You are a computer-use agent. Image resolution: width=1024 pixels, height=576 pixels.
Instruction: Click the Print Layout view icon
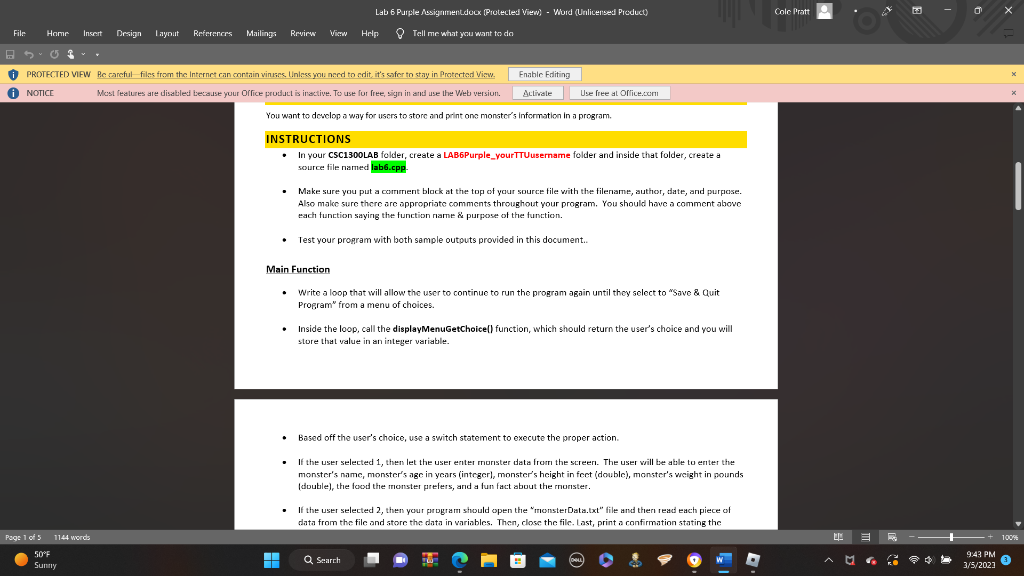click(866, 536)
